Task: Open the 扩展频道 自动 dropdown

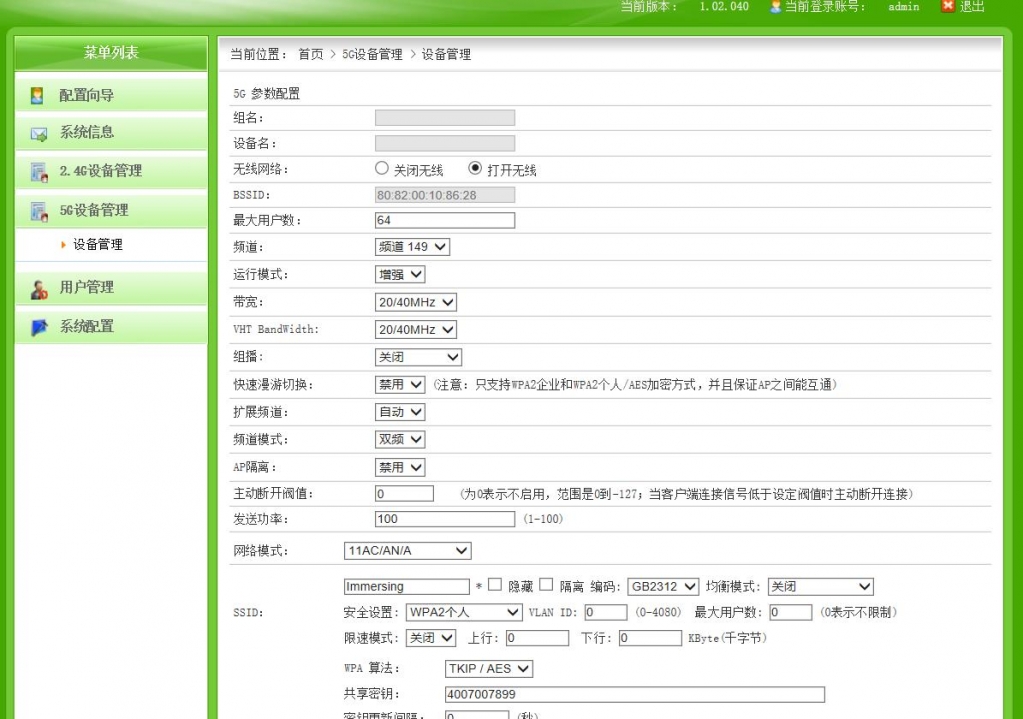Action: [400, 412]
